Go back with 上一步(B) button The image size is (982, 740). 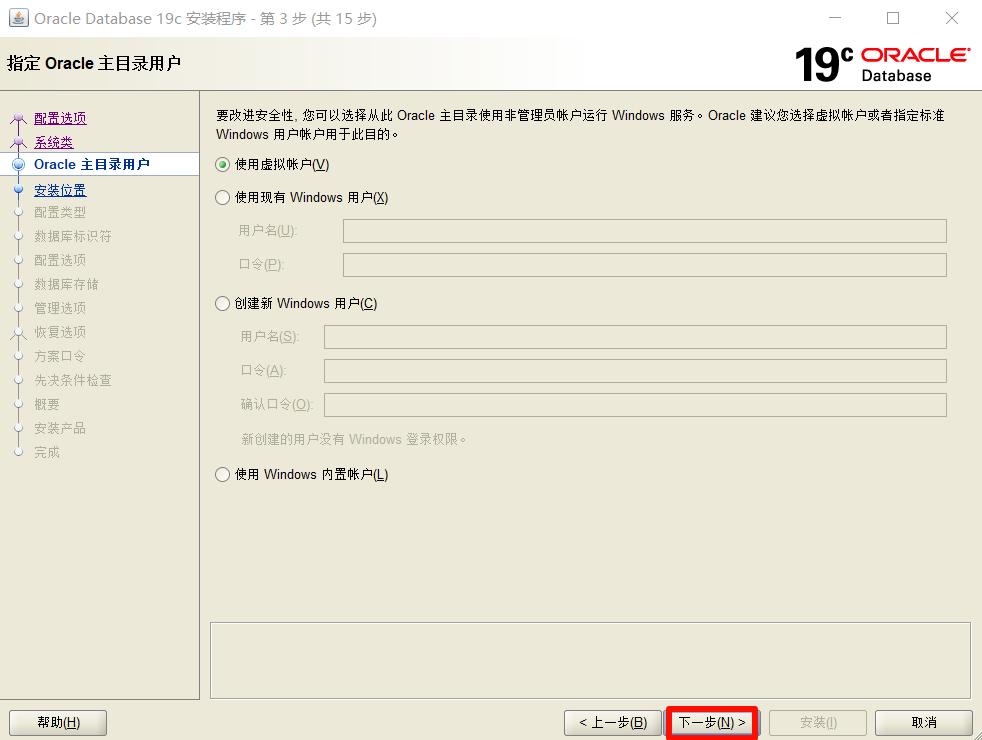(613, 722)
